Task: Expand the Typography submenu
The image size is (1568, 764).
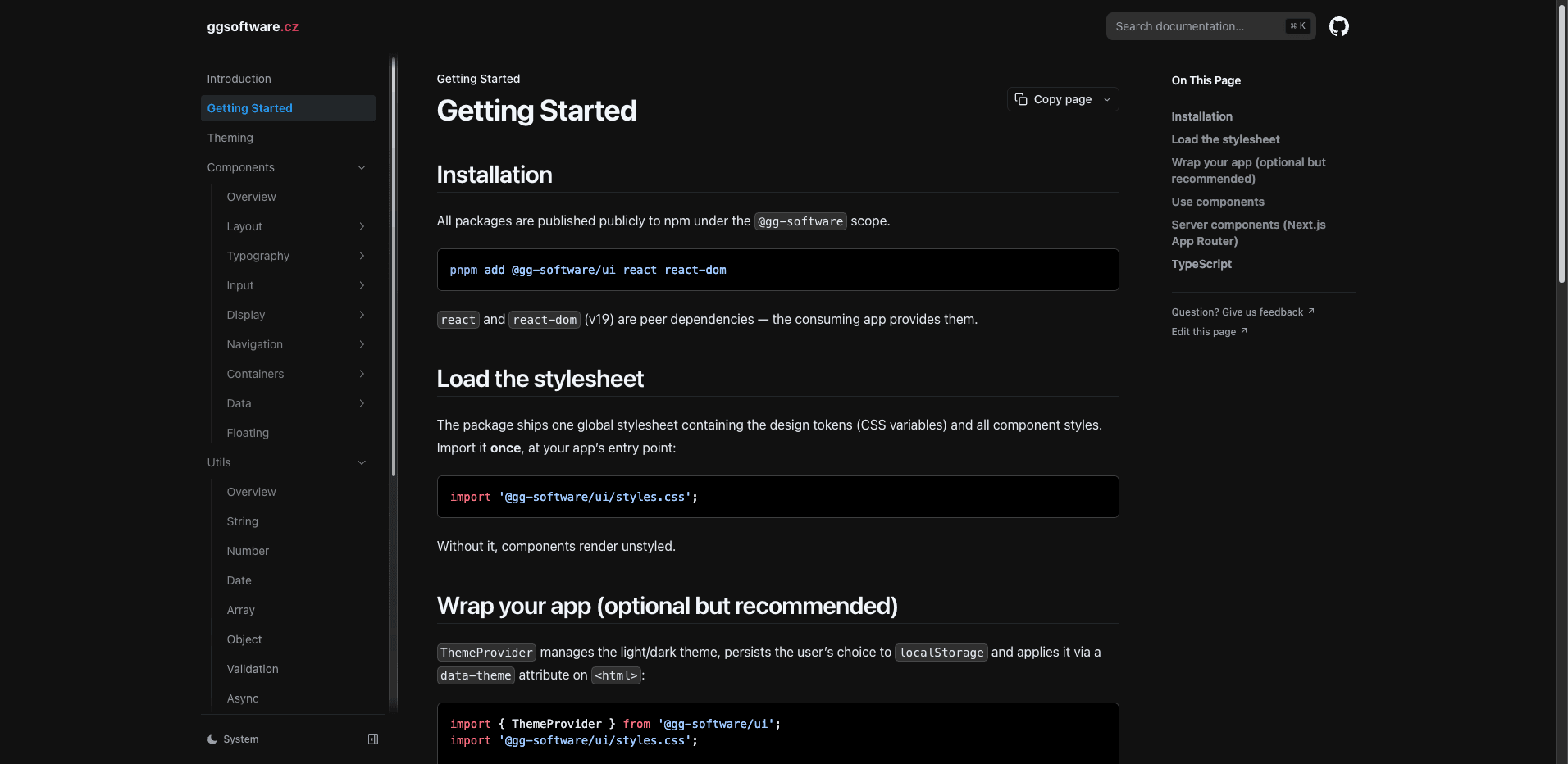Action: [x=362, y=256]
